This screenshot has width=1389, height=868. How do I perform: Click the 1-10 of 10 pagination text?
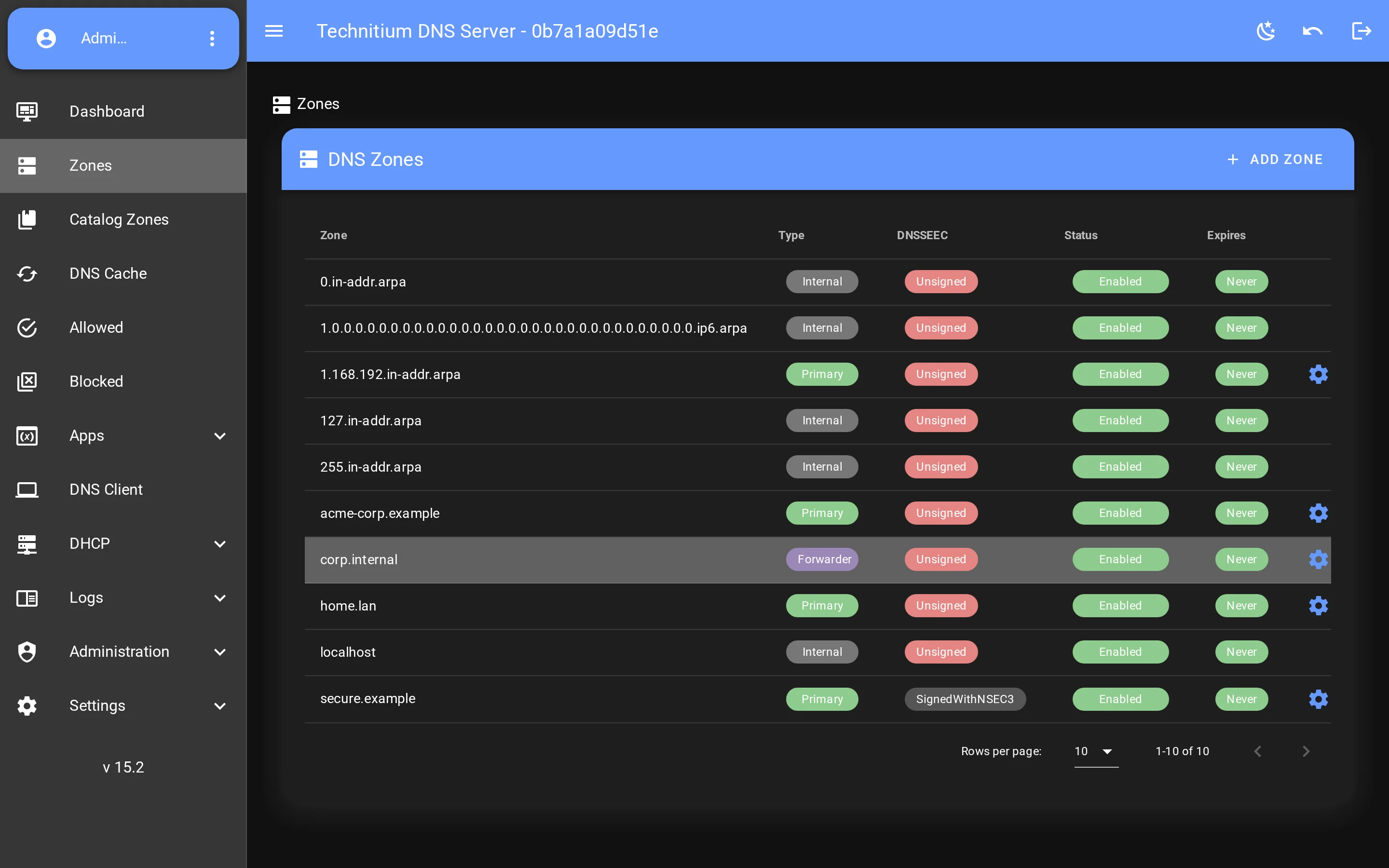tap(1182, 751)
